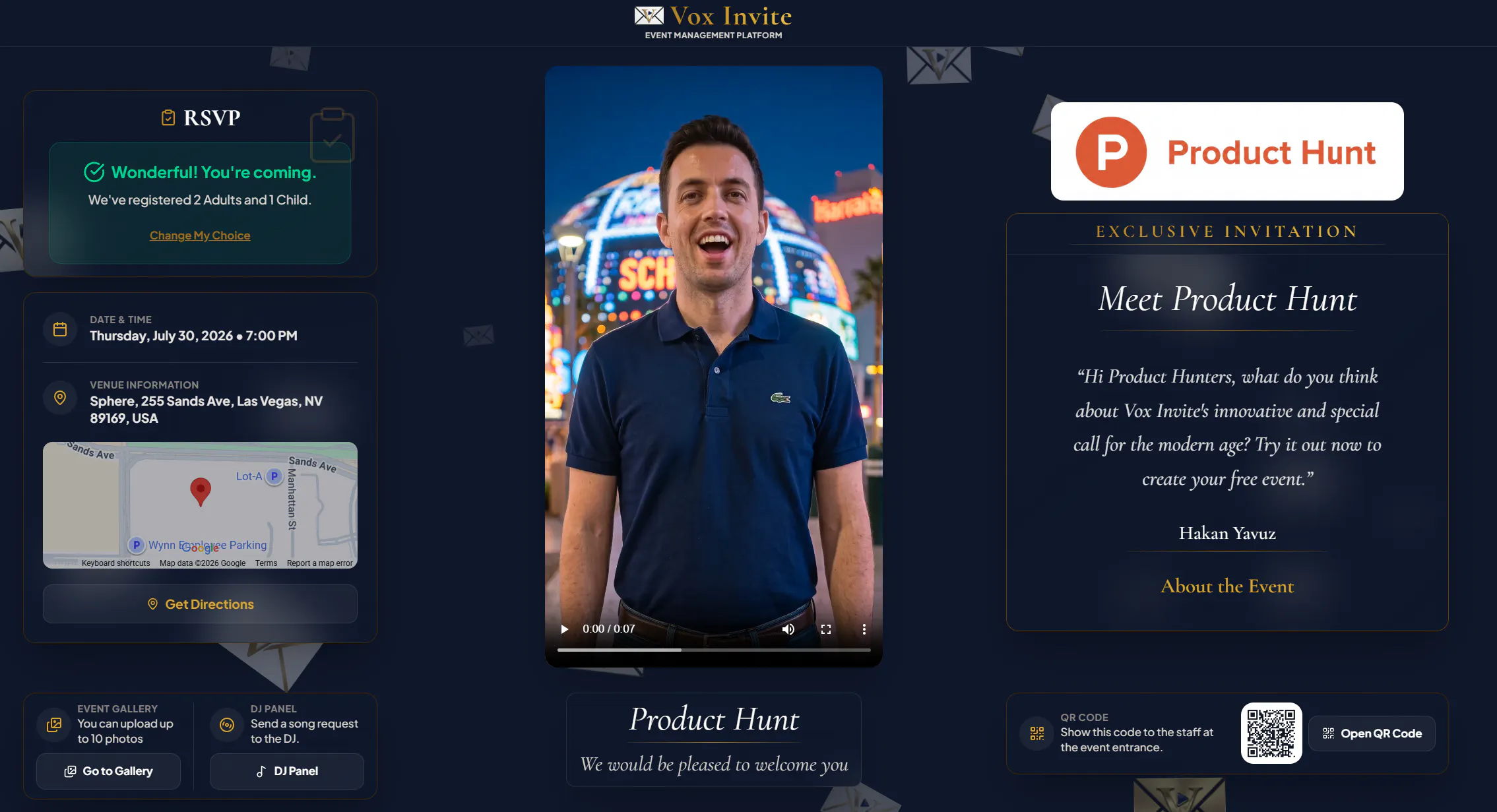Click the text Send a song request to the DJ
The image size is (1497, 812).
tap(304, 732)
